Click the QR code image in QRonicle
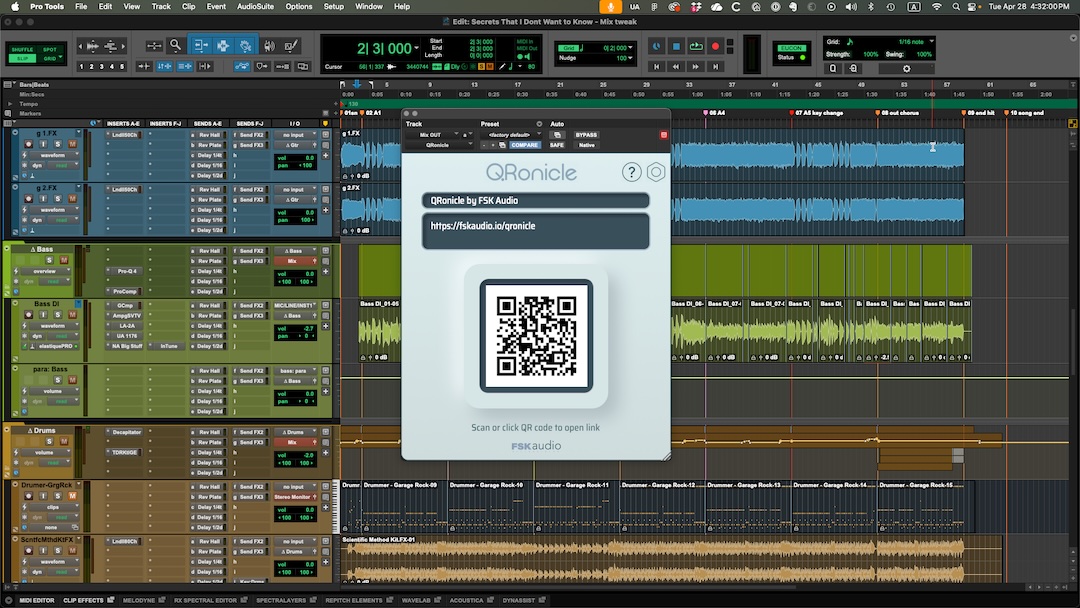The height and width of the screenshot is (608, 1080). [x=537, y=335]
